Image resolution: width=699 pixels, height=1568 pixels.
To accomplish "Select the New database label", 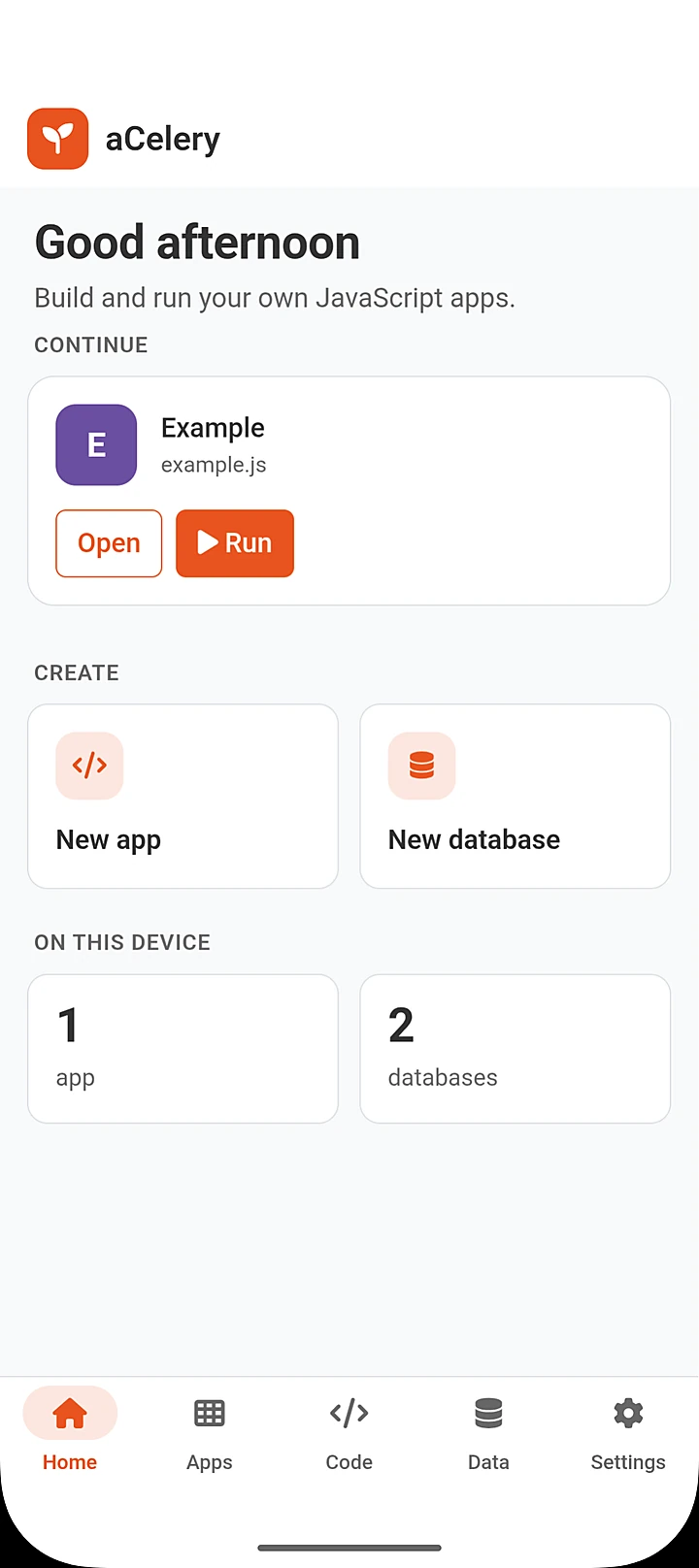I will (474, 839).
